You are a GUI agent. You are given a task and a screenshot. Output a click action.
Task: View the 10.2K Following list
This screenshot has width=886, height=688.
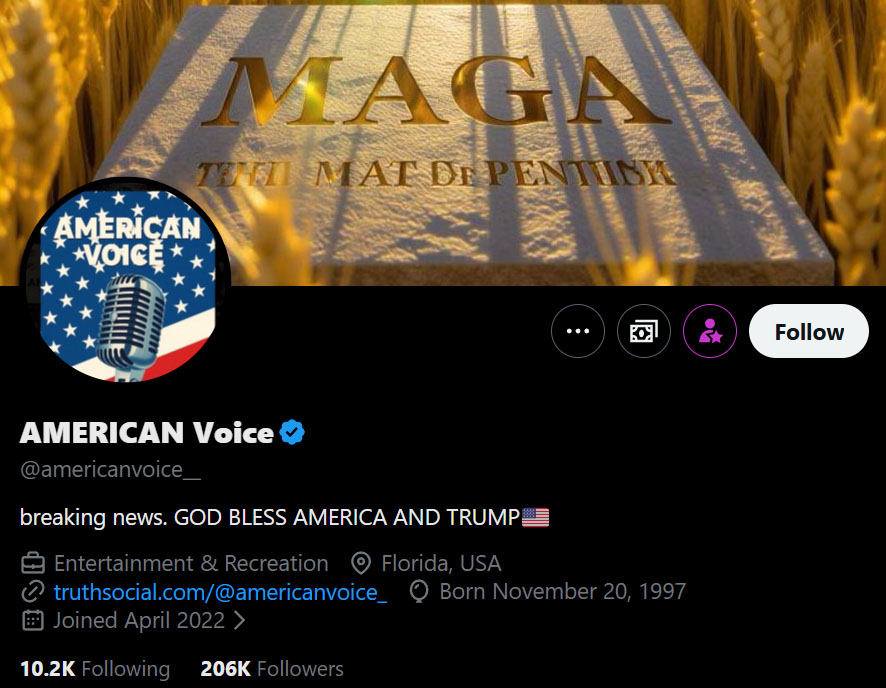pos(95,669)
